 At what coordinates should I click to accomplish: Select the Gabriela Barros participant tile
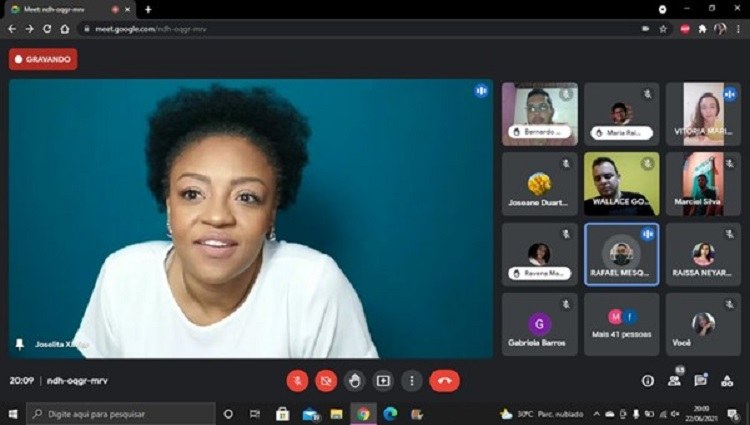(x=540, y=325)
